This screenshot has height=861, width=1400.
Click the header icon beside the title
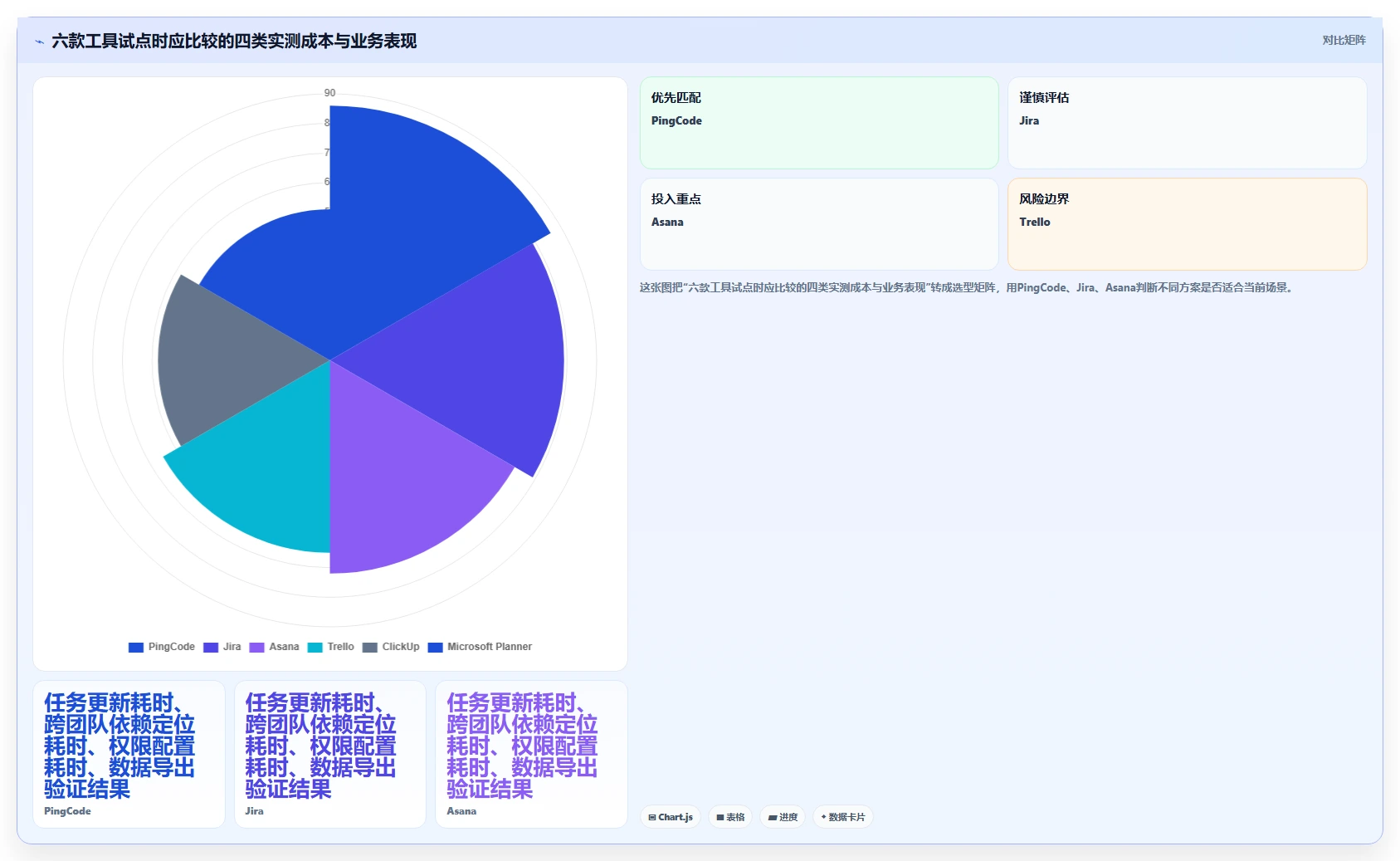39,42
